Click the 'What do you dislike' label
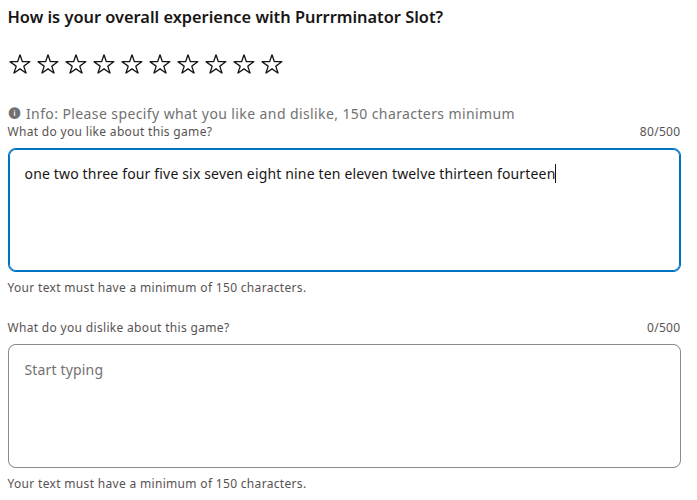Viewport: 697px width, 500px height. point(119,327)
